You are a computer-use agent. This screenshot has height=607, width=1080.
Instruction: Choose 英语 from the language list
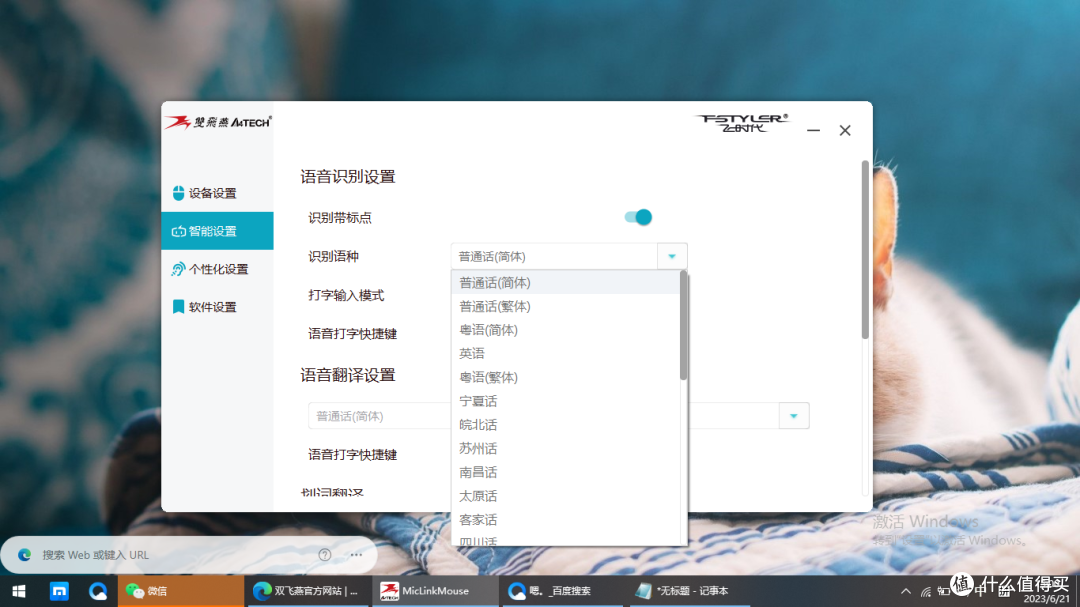pos(565,353)
